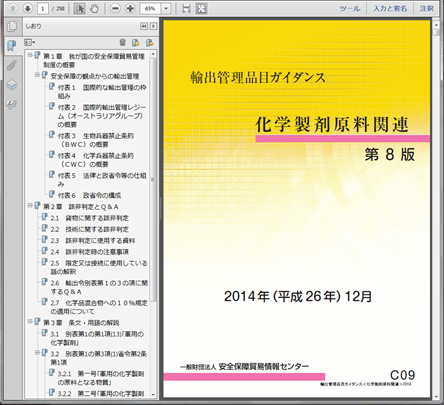Delete selected bookmark with trash icon

click(x=122, y=43)
